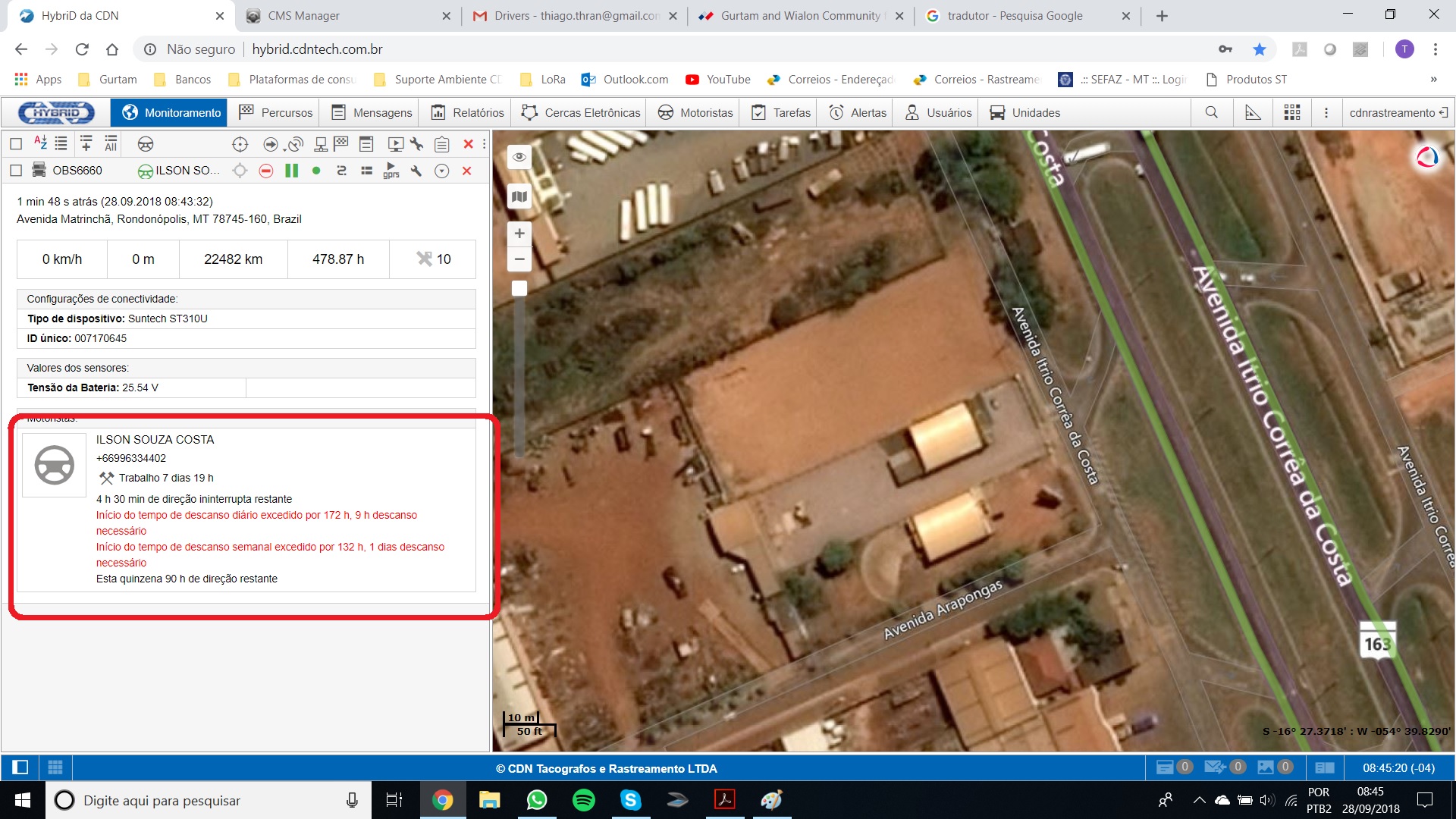Check the OBS6660 unit checkbox

(x=16, y=171)
